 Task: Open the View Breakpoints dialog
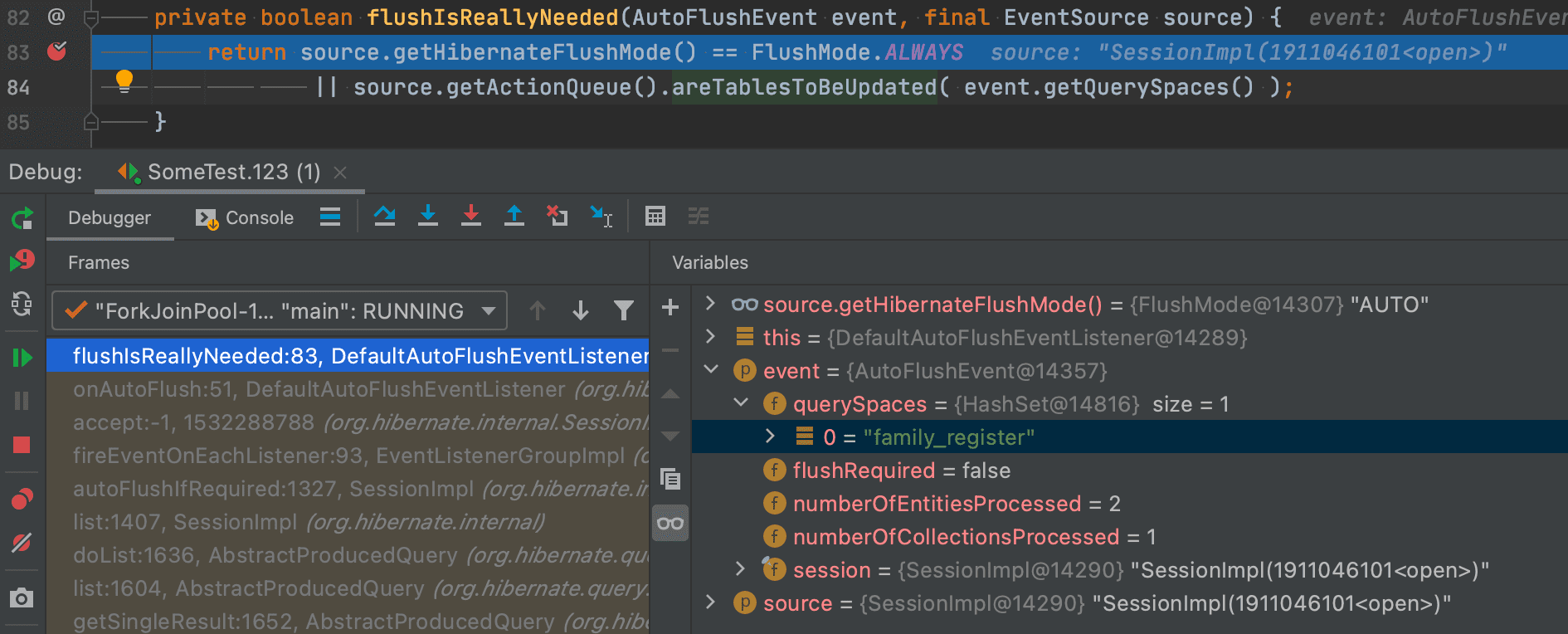(22, 499)
